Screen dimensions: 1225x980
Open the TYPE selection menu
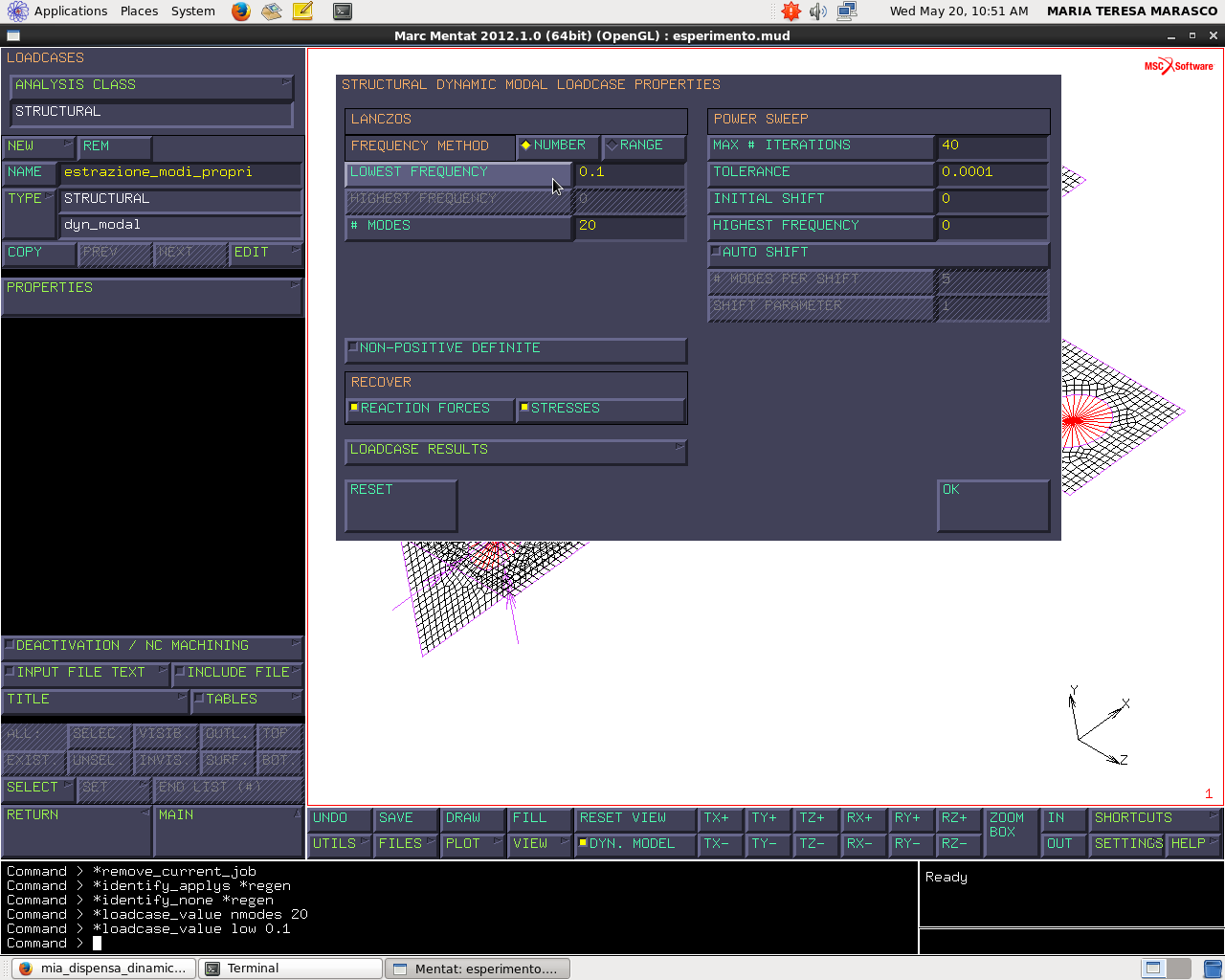pyautogui.click(x=29, y=212)
